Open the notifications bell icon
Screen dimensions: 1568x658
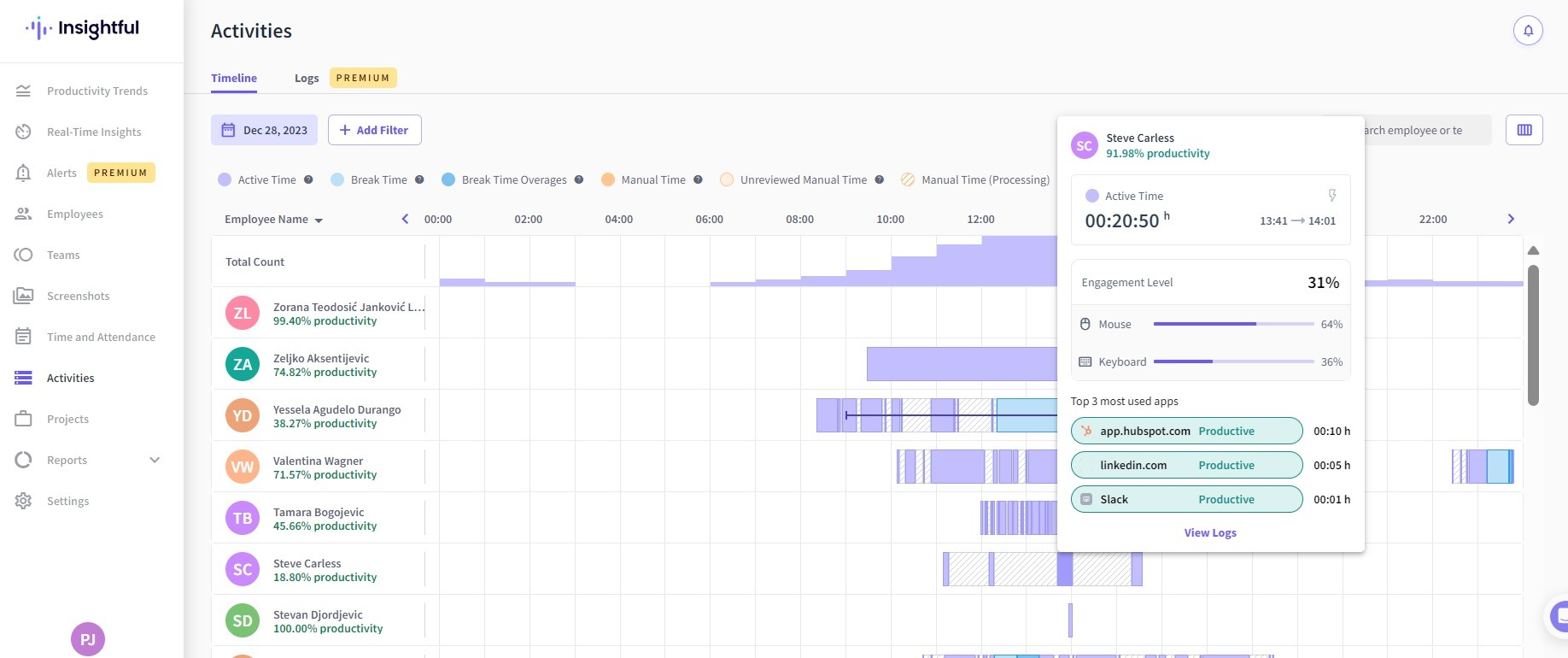[1528, 31]
